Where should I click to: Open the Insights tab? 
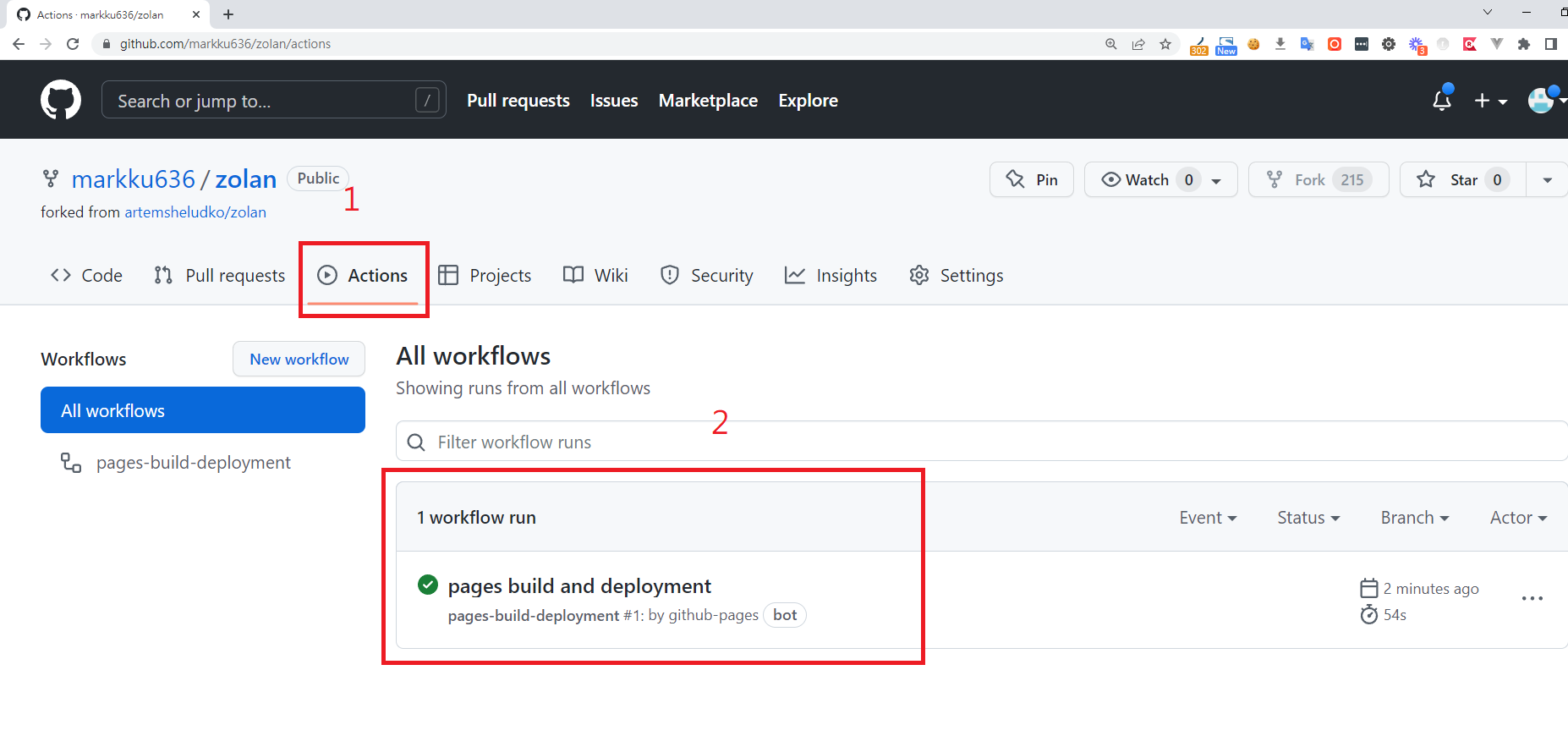[831, 276]
